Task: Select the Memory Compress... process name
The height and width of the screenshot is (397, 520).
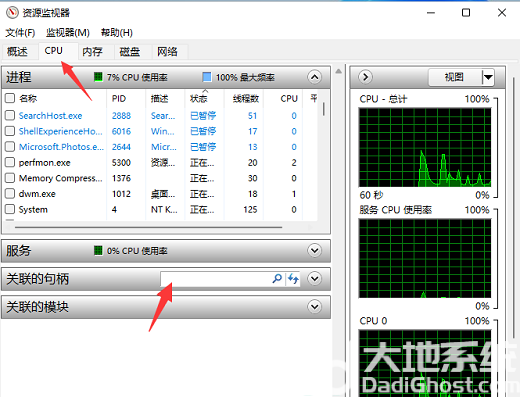Action: [x=61, y=178]
